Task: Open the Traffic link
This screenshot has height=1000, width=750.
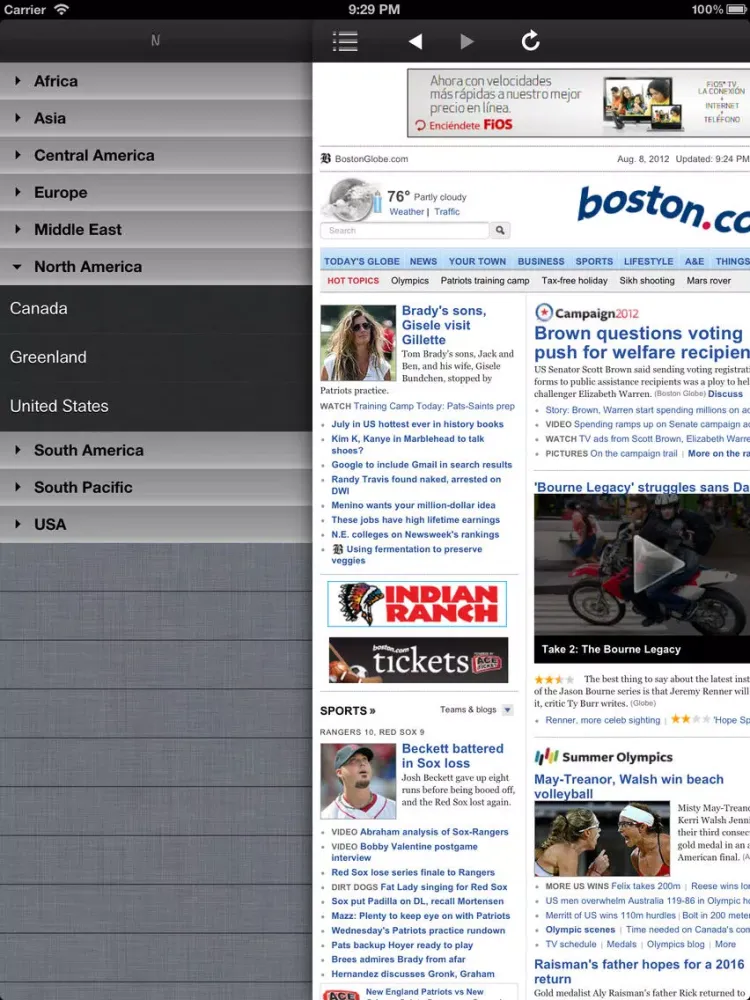Action: [x=447, y=212]
